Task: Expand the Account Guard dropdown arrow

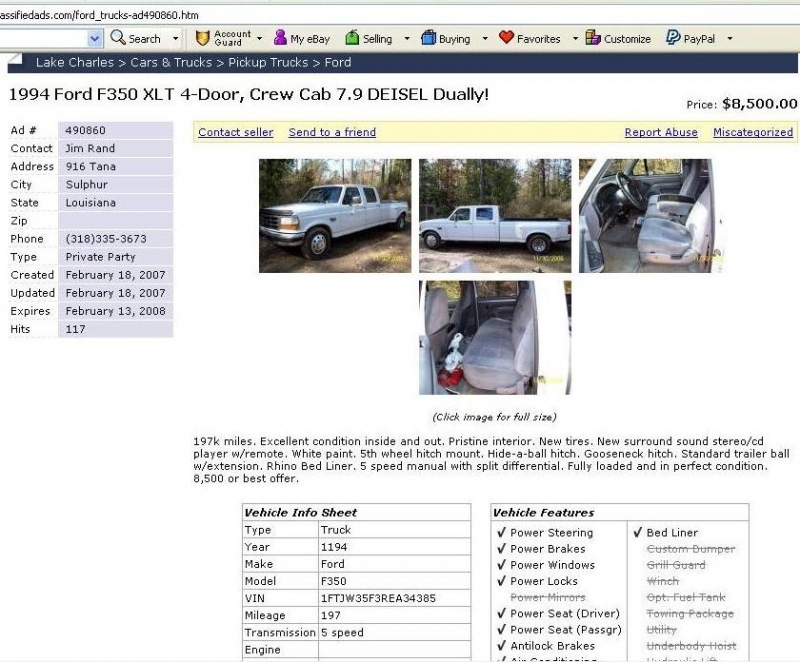Action: 259,39
